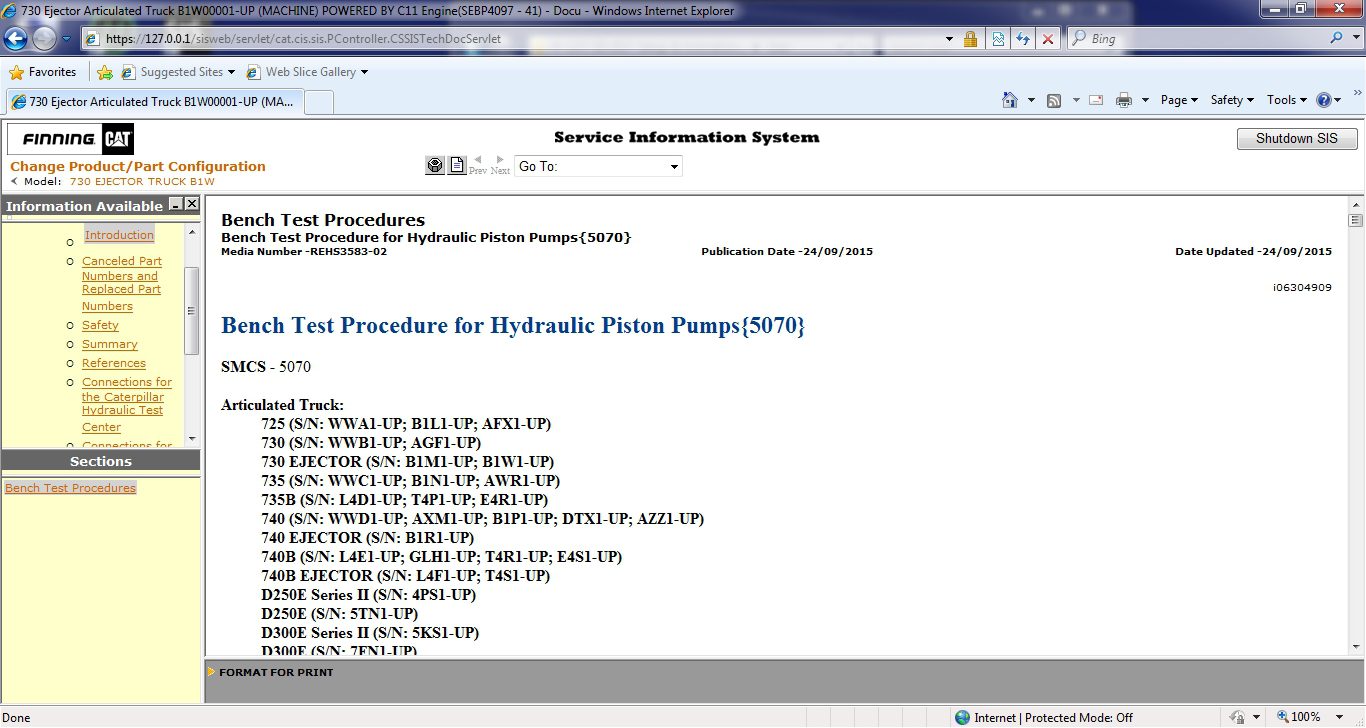The width and height of the screenshot is (1366, 728).
Task: Open the search provider dropdown arrow
Action: (1354, 39)
